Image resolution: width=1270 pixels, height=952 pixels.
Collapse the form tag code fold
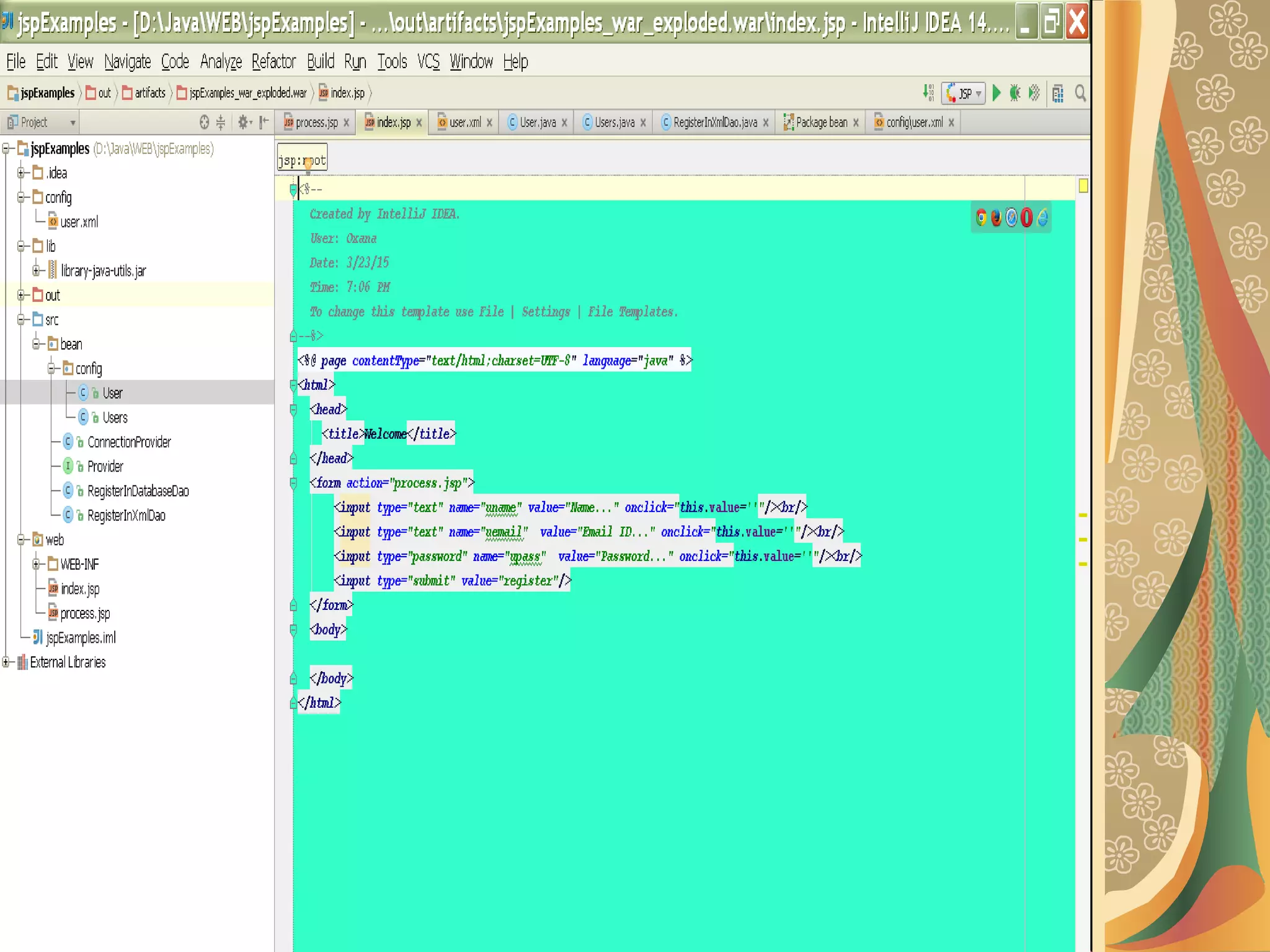pos(293,483)
